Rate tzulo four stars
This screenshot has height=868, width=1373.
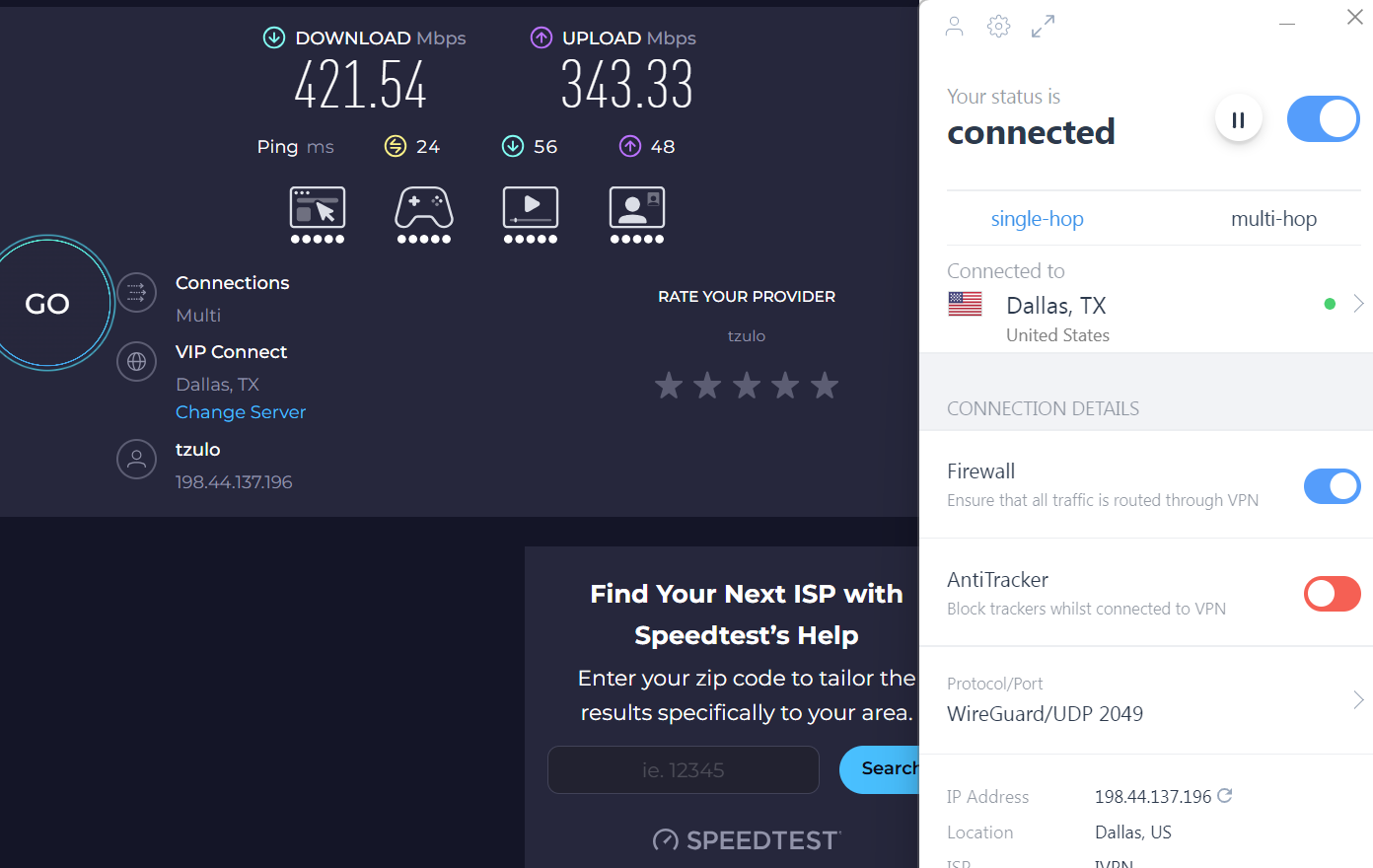(x=785, y=386)
